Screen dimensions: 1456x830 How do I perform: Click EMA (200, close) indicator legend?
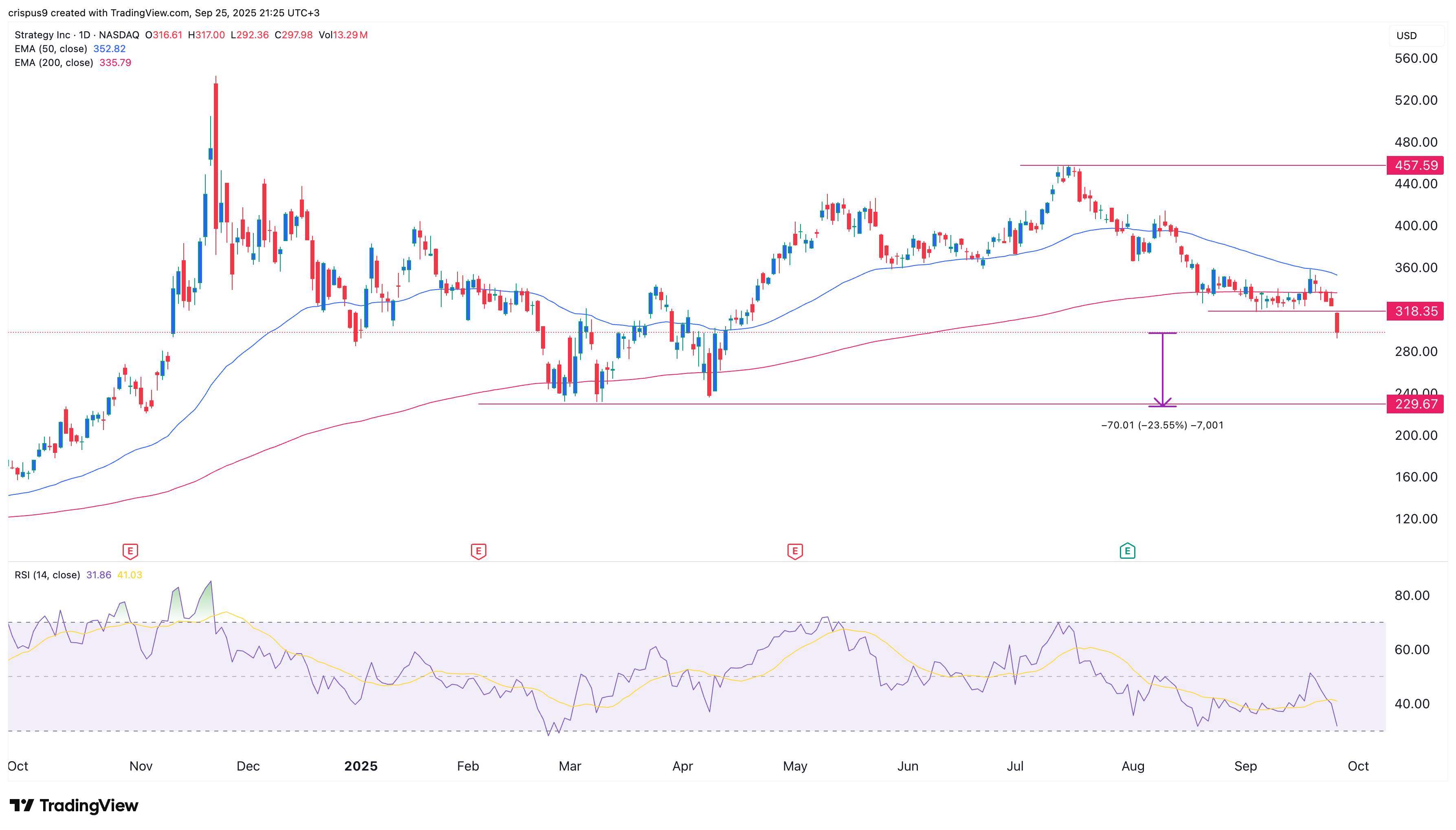coord(54,63)
